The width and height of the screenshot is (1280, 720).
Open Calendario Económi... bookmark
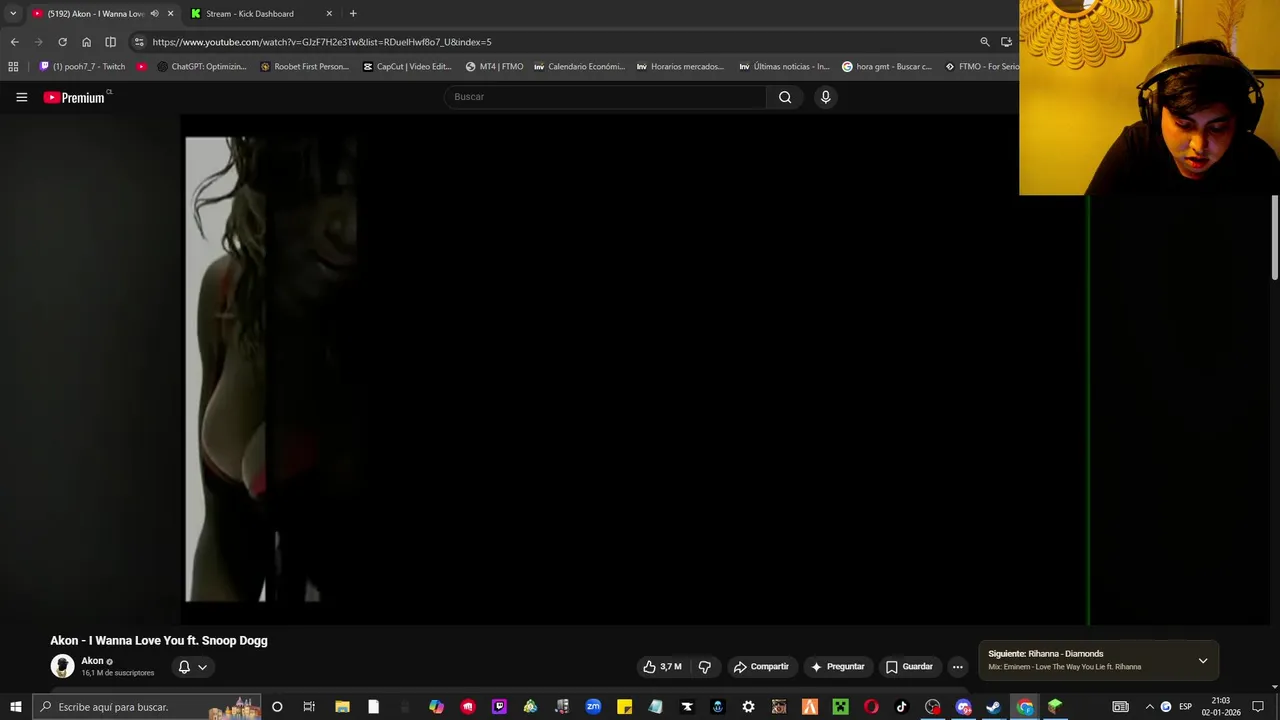tap(579, 67)
